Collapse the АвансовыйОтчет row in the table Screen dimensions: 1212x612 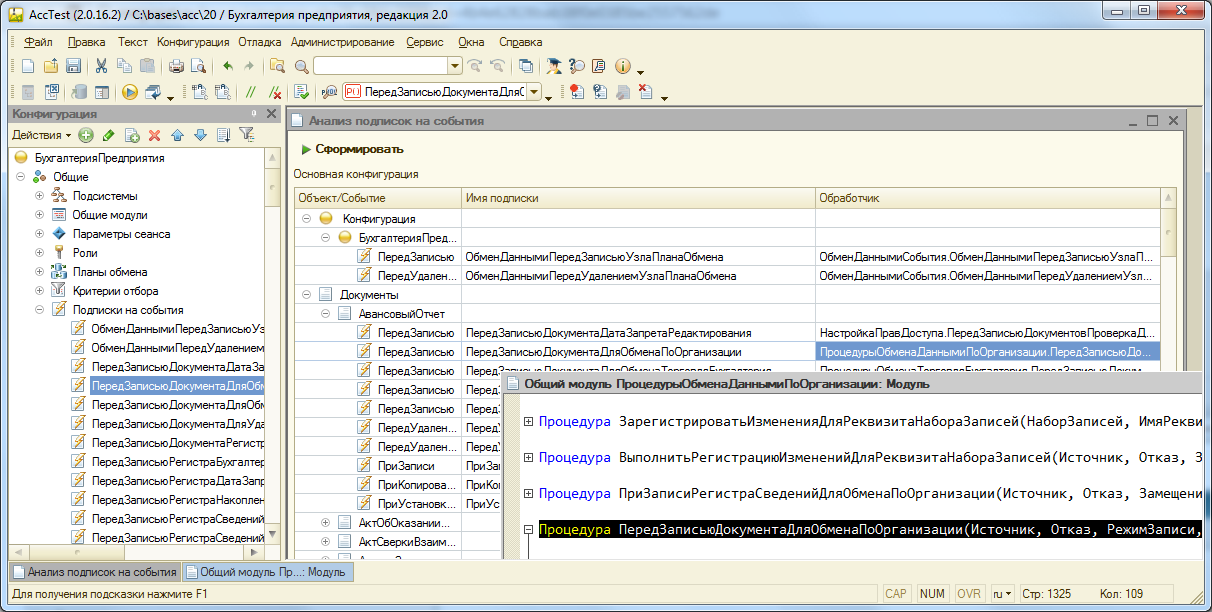325,314
